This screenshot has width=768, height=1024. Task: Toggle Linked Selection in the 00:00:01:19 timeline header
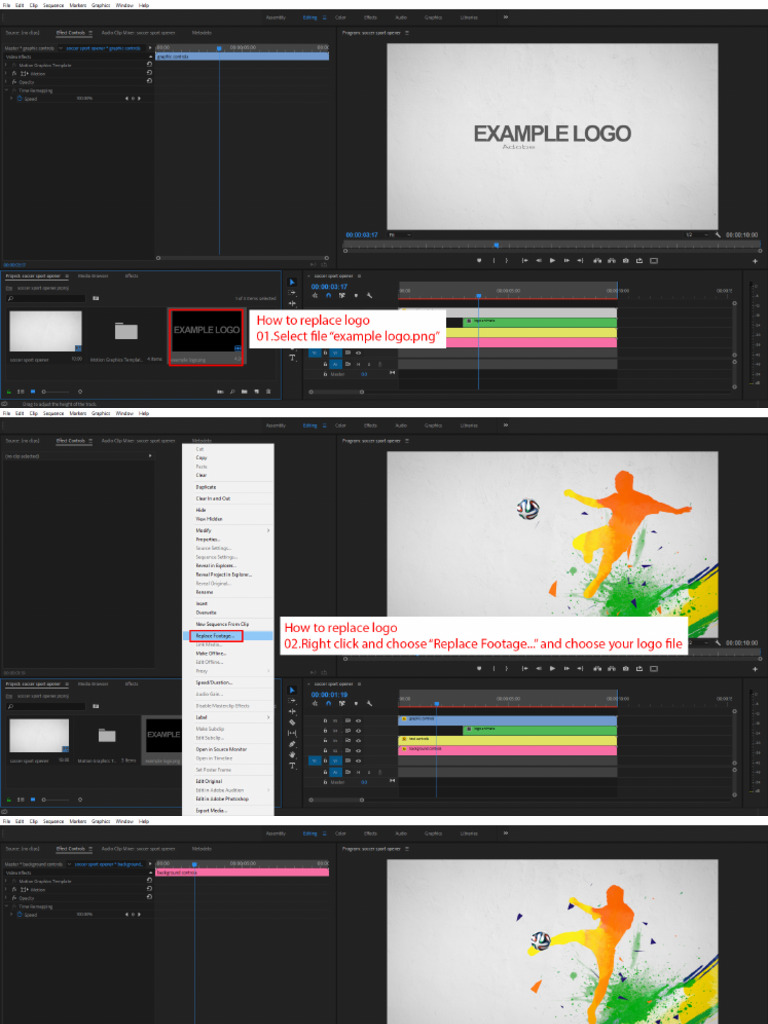(342, 704)
